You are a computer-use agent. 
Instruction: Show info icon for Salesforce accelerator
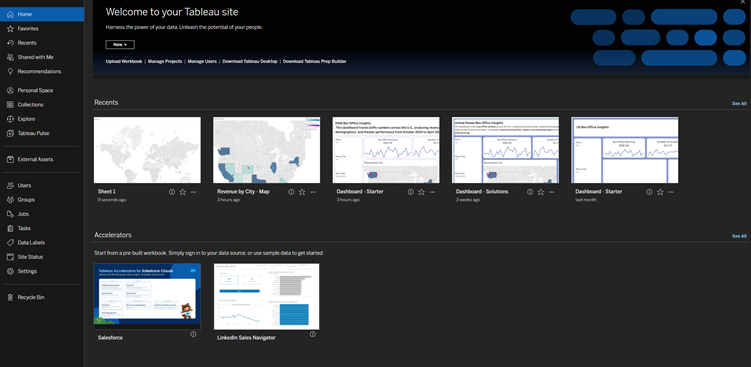[x=193, y=334]
